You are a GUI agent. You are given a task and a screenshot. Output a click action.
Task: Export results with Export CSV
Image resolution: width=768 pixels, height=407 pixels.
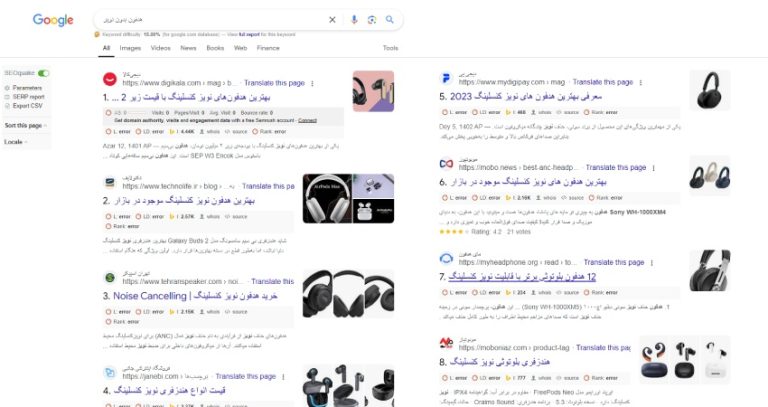[x=24, y=105]
